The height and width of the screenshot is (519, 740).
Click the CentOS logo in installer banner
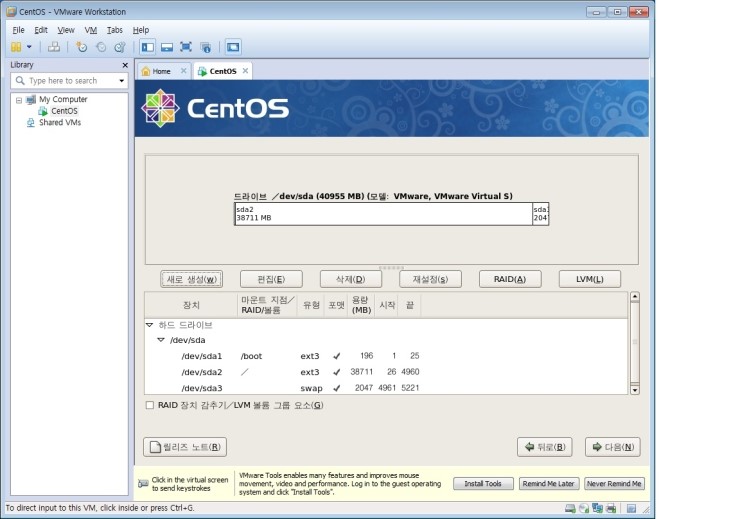(215, 109)
